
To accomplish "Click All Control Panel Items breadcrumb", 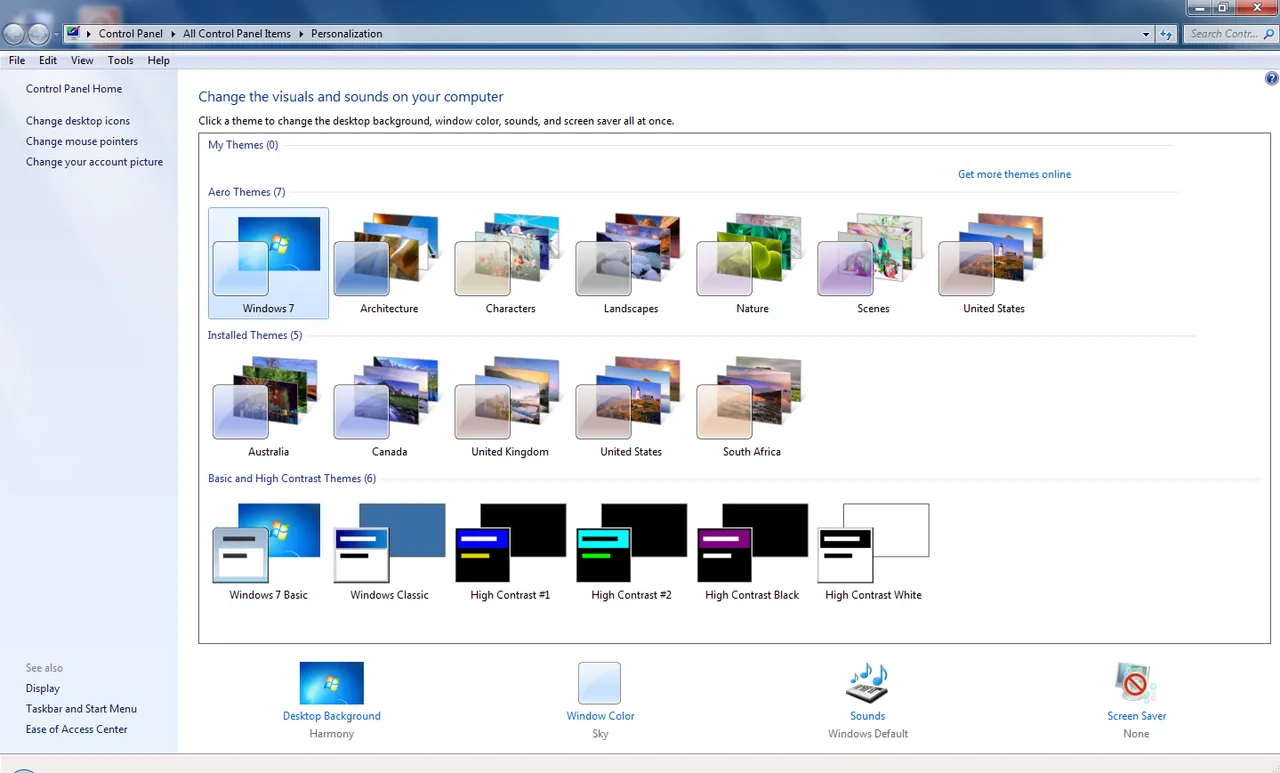I will (x=237, y=34).
